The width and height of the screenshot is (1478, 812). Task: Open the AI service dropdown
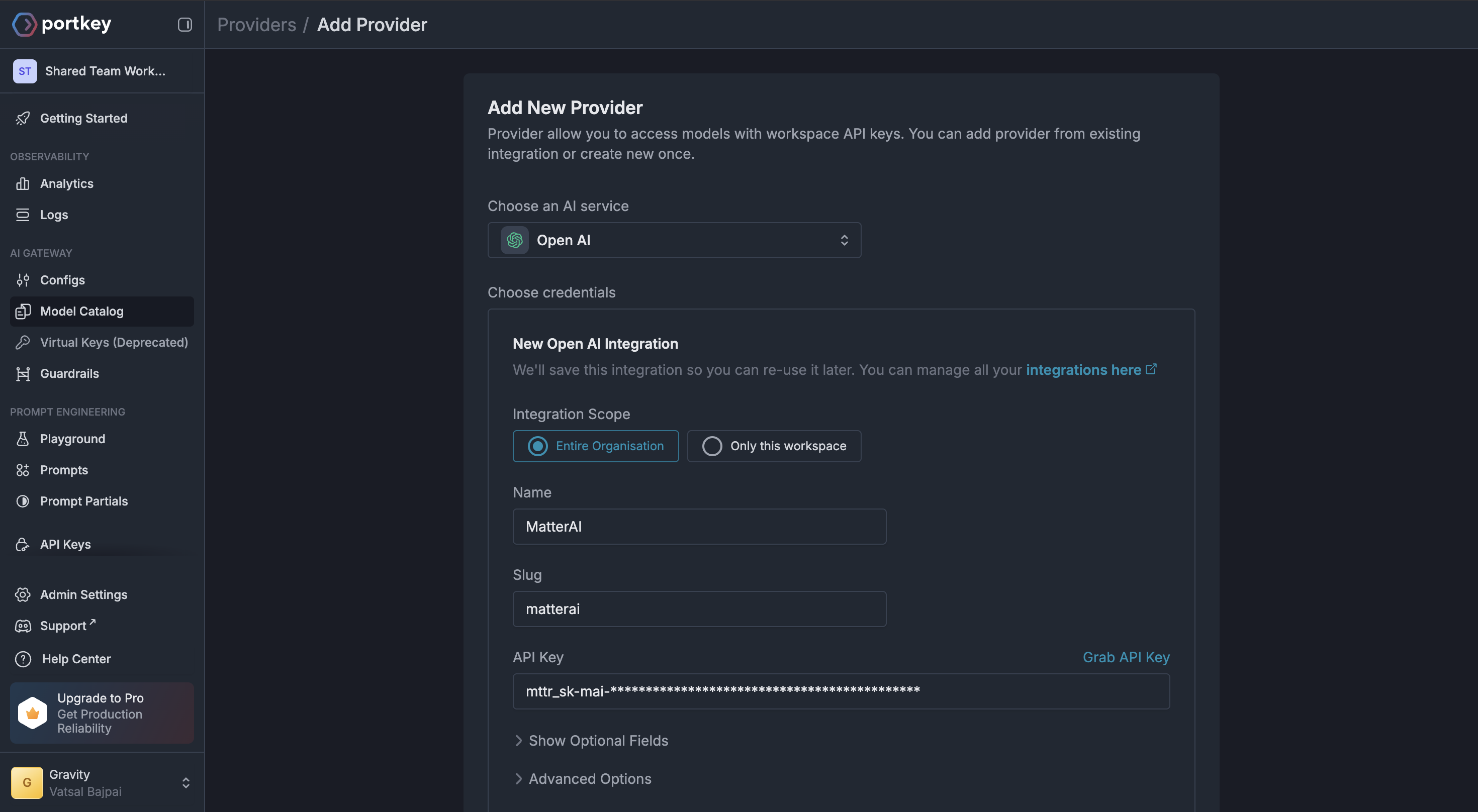click(x=674, y=240)
